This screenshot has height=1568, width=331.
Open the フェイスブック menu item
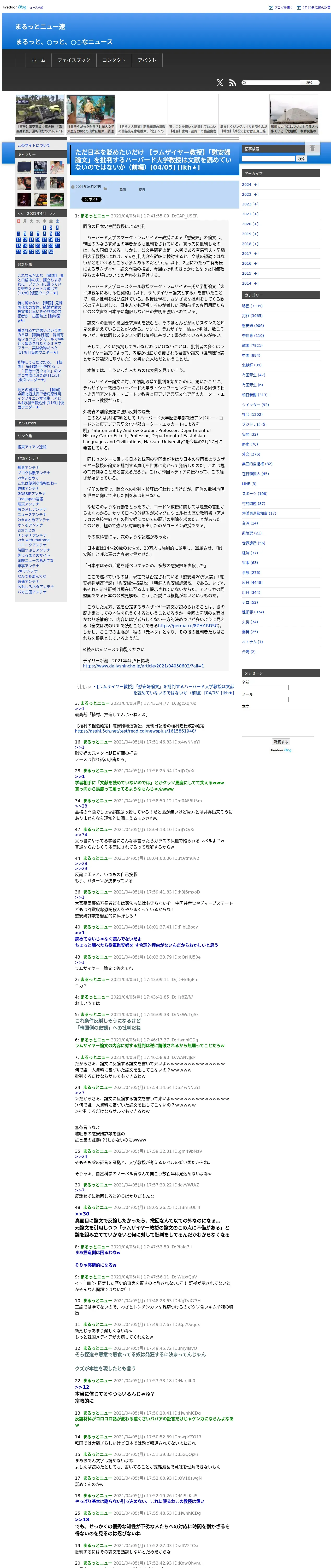pyautogui.click(x=74, y=60)
